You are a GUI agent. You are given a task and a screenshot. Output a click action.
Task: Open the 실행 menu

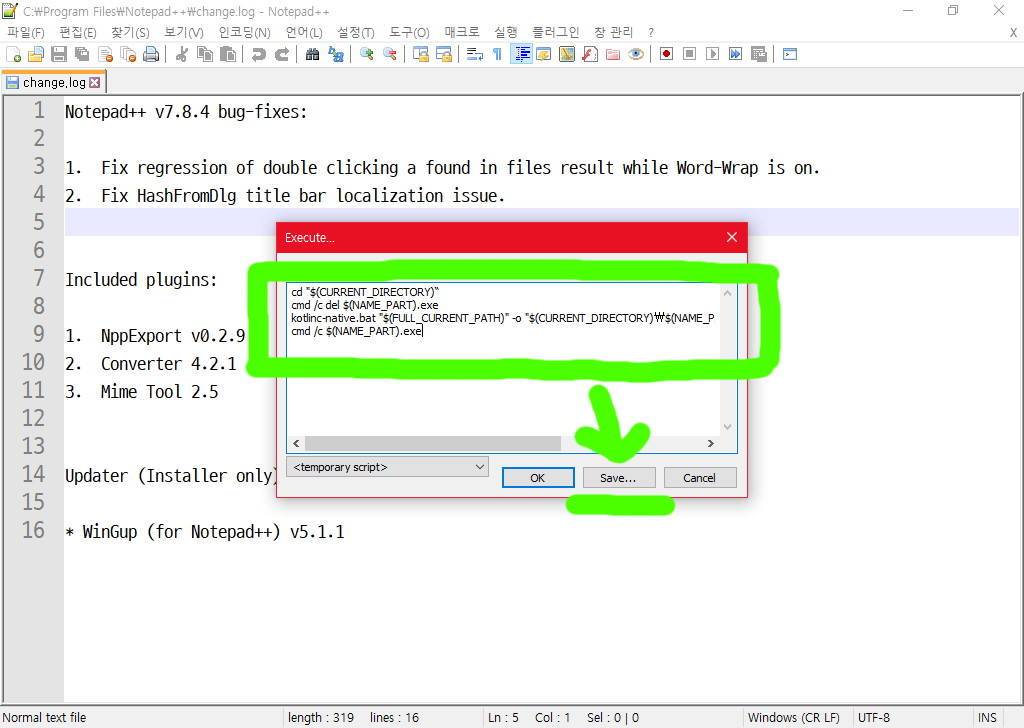(x=505, y=32)
